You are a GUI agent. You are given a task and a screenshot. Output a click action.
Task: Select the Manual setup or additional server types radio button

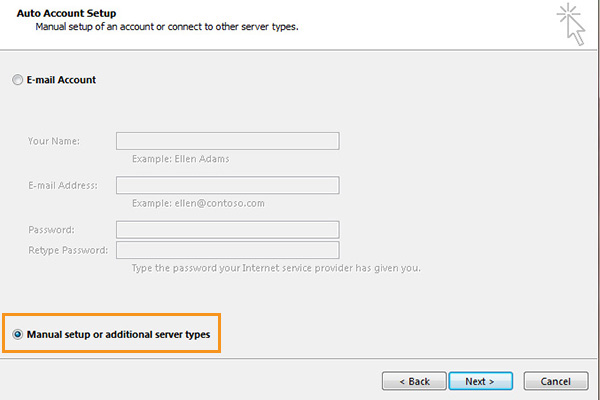pos(17,334)
